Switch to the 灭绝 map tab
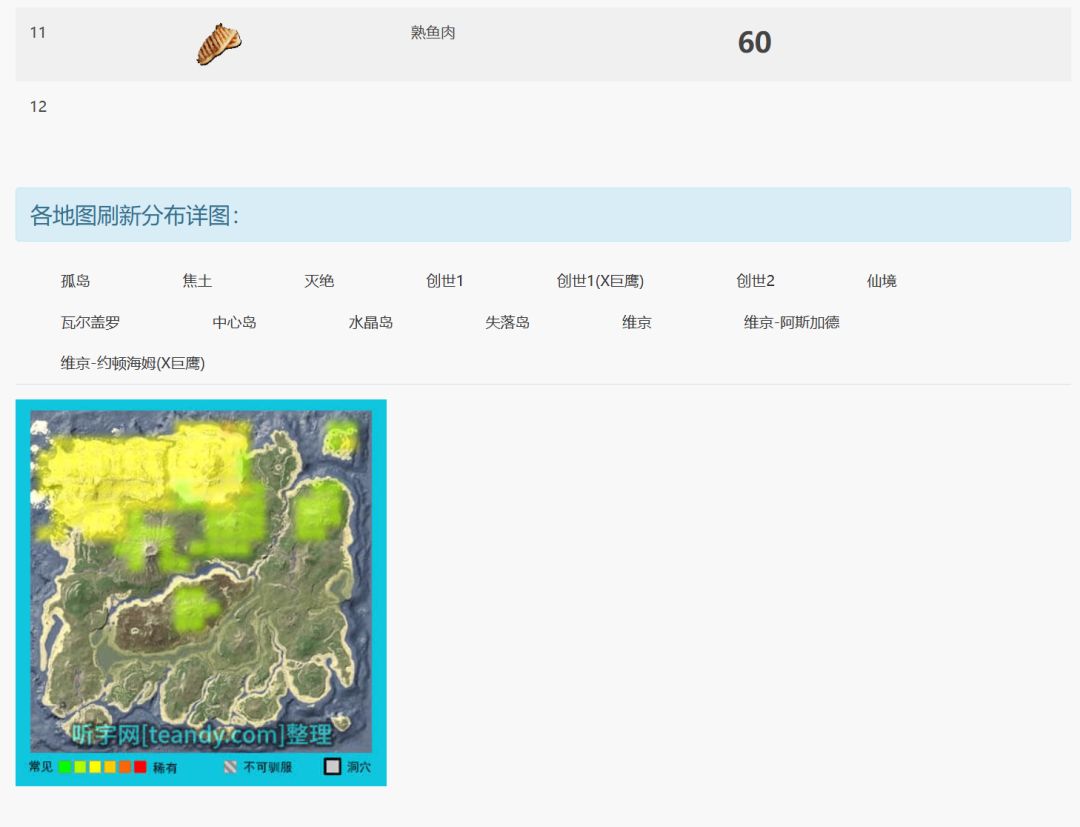 pos(319,281)
